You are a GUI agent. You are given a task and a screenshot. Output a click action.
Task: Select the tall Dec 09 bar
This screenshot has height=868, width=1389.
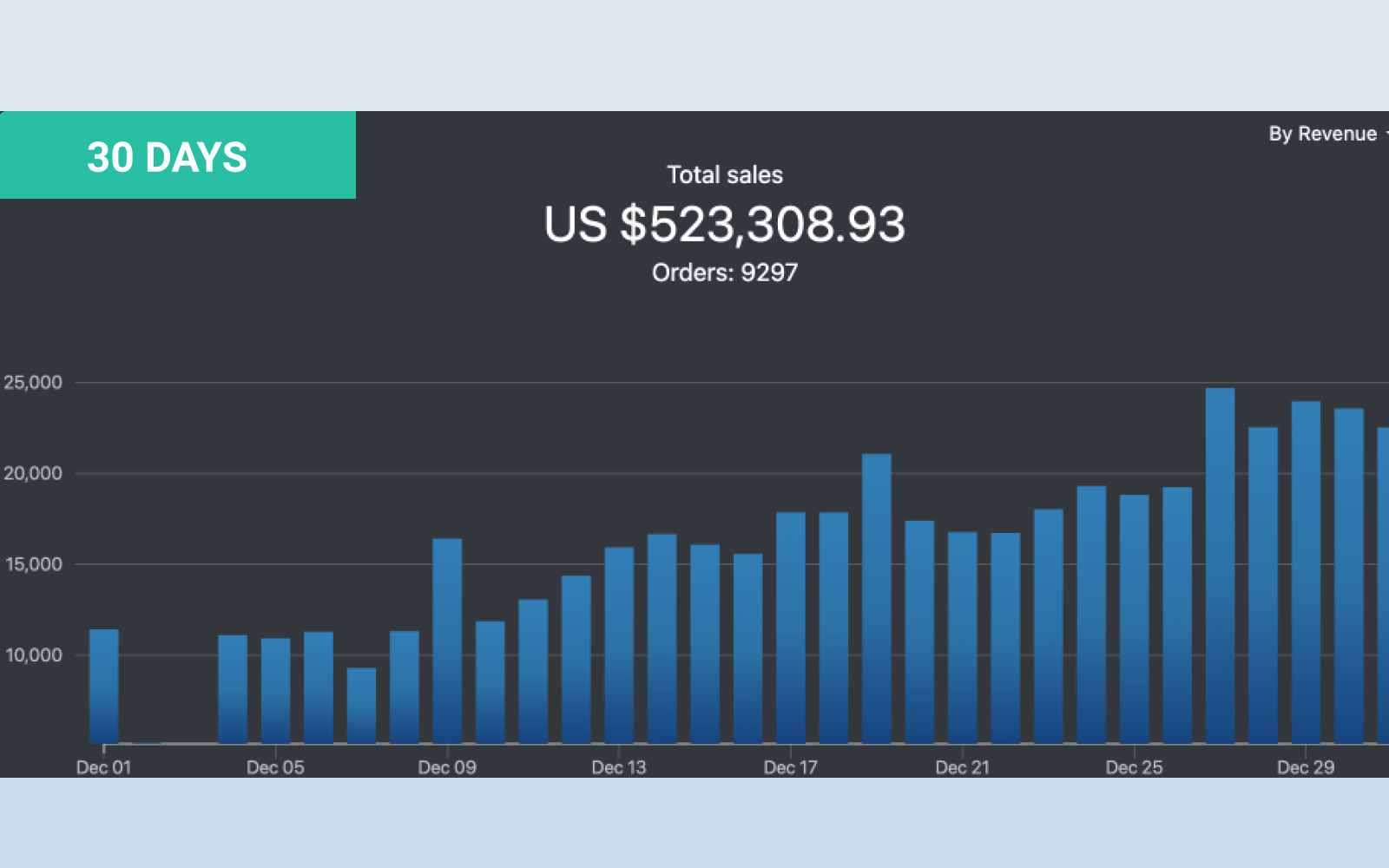(x=447, y=641)
